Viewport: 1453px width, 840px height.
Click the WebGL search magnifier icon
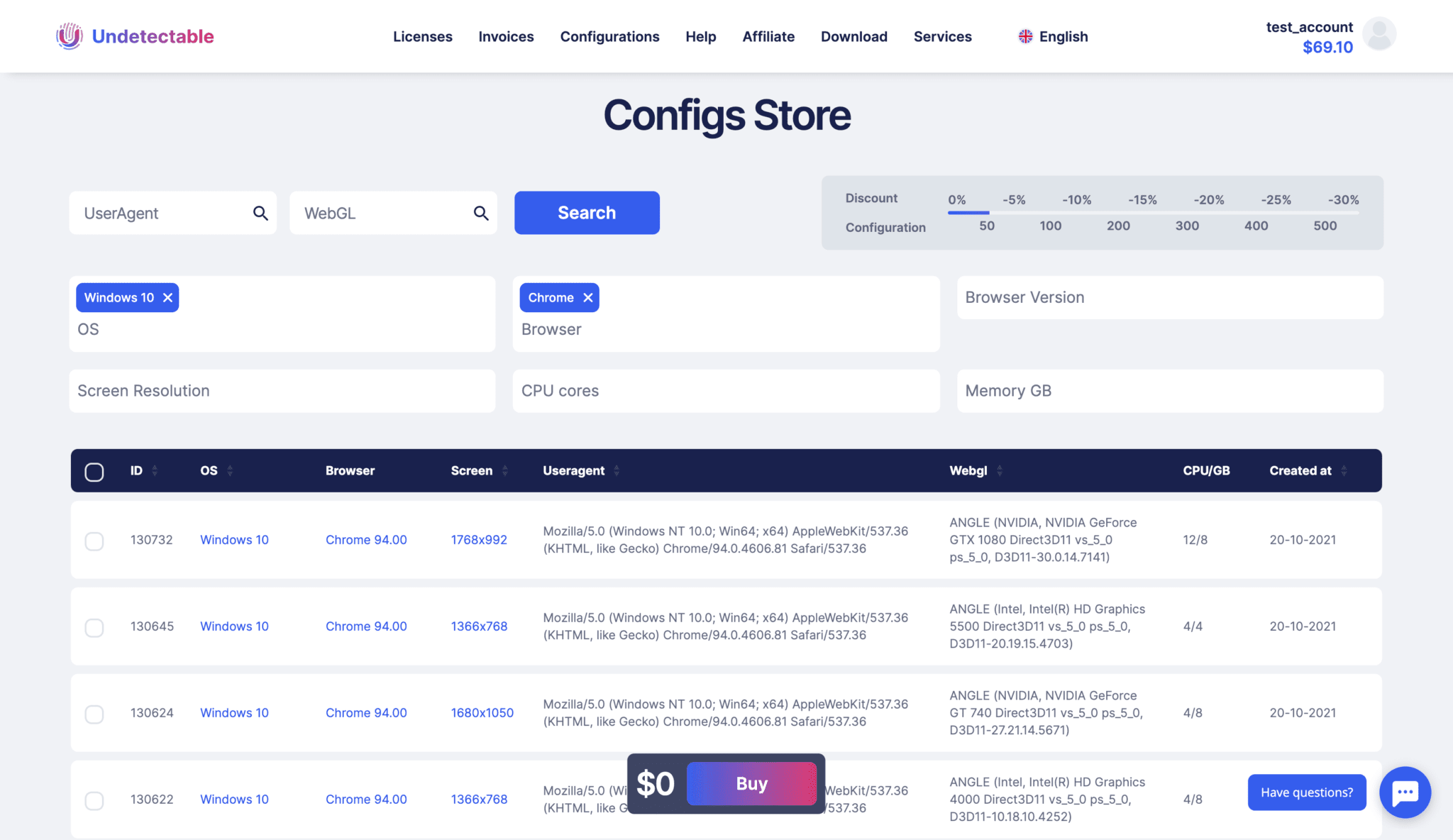481,213
